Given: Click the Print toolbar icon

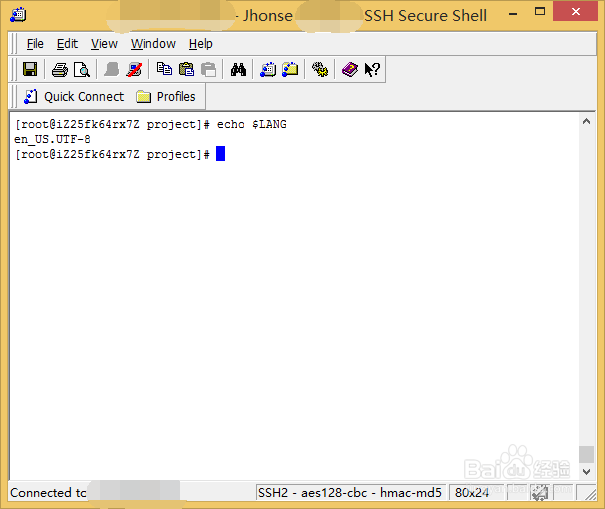Looking at the screenshot, I should coord(59,70).
